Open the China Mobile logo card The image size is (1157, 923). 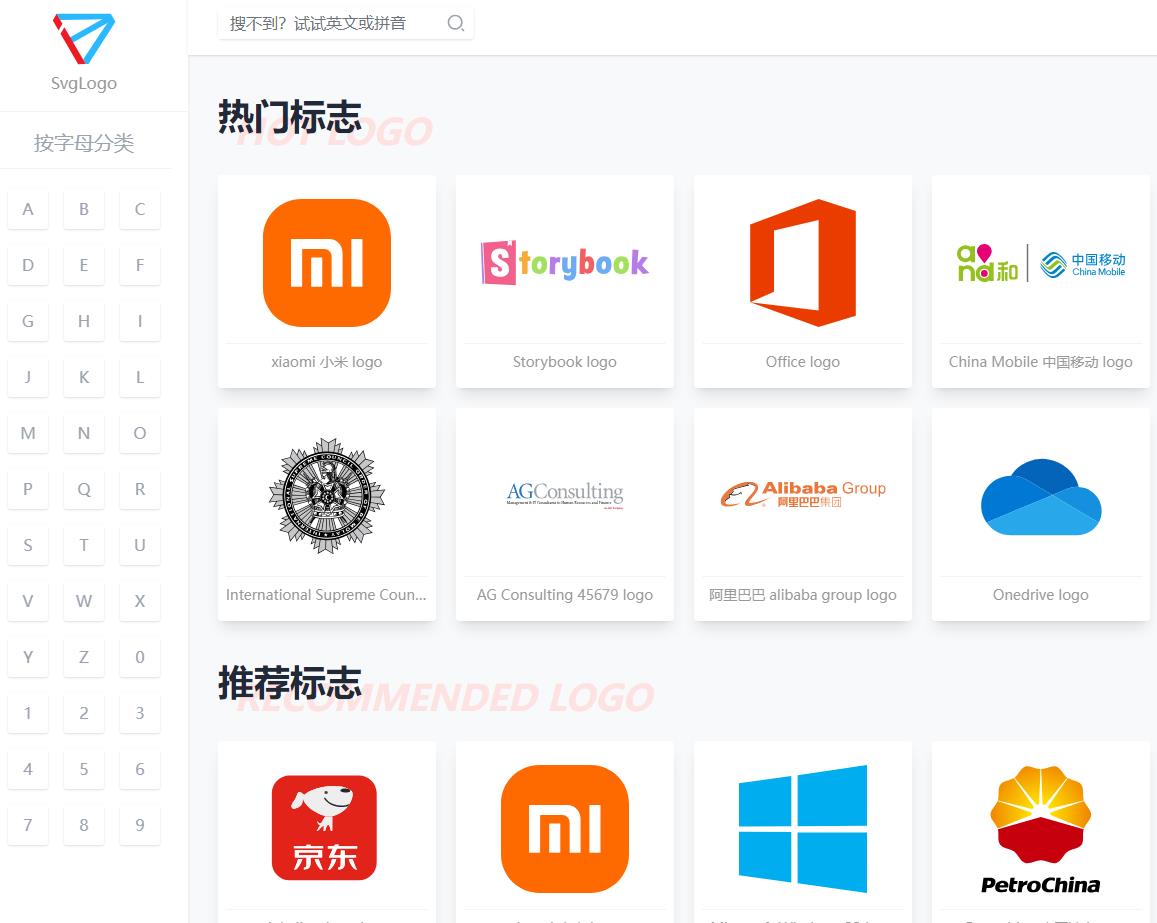[x=1040, y=263]
